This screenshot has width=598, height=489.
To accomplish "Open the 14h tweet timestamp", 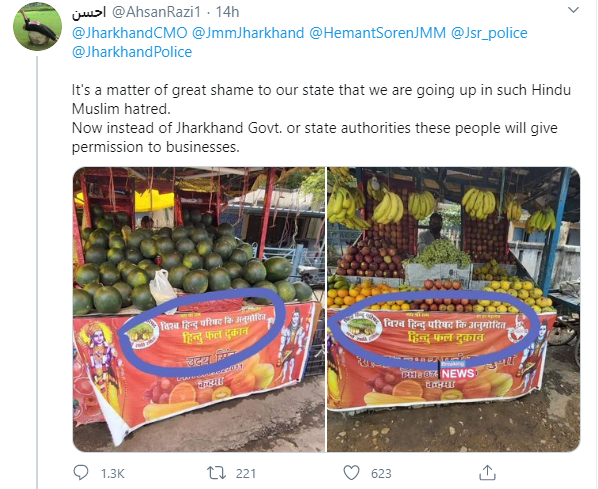I will (x=227, y=12).
